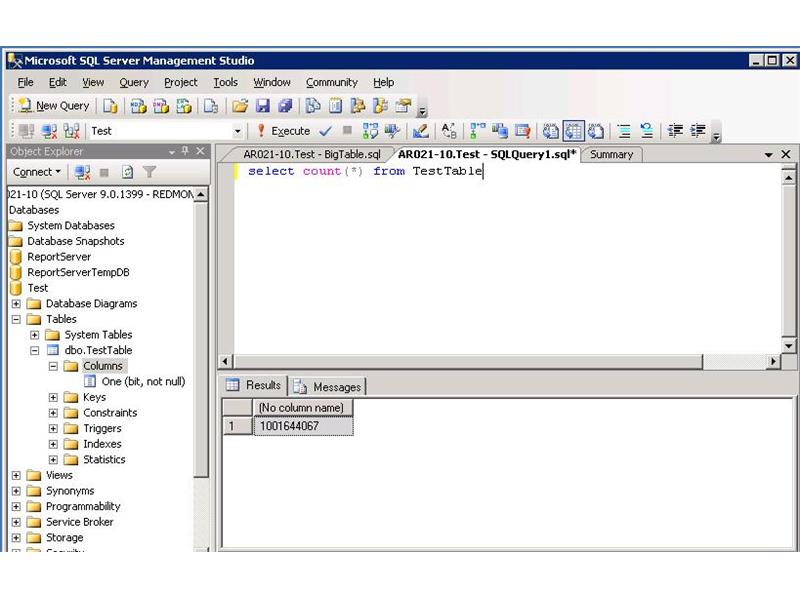The width and height of the screenshot is (800, 600).
Task: Filter objects in Object Explorer
Action: (x=150, y=172)
